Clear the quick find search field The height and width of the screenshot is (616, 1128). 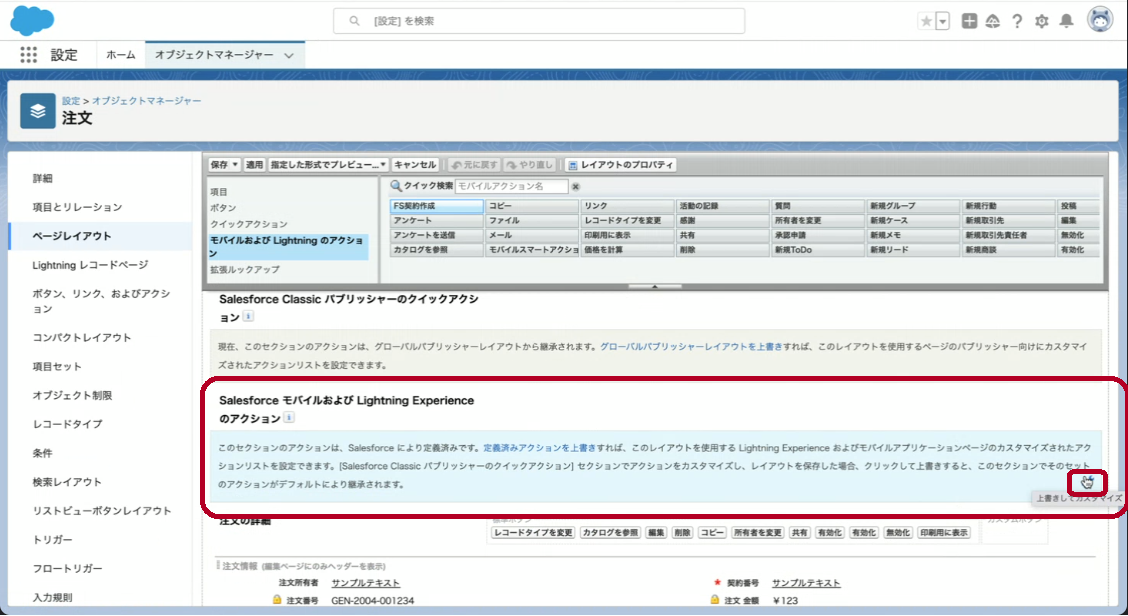tap(576, 186)
